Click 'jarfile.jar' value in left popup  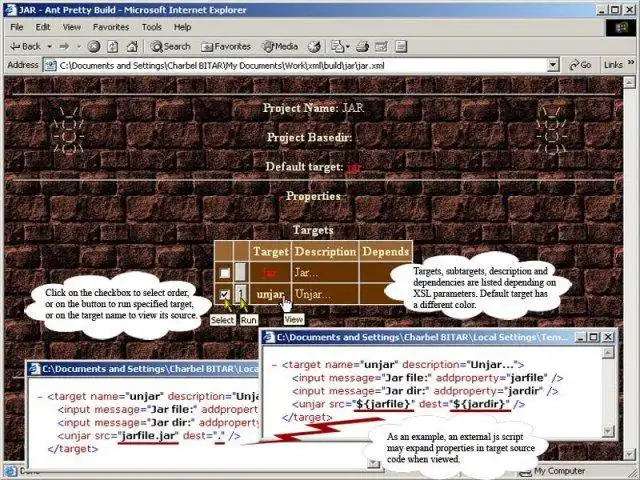[x=148, y=436]
